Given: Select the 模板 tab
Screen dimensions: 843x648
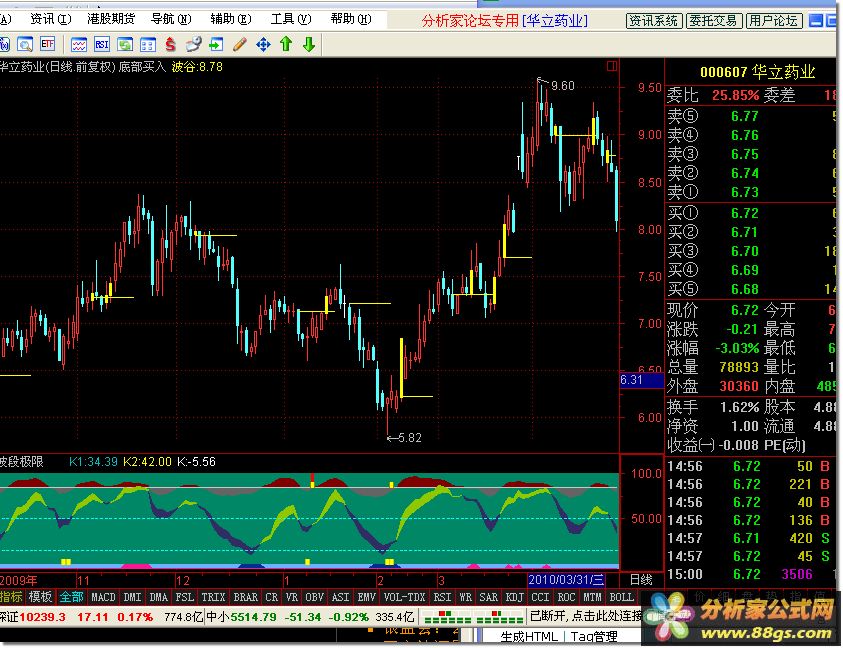Looking at the screenshot, I should 40,597.
